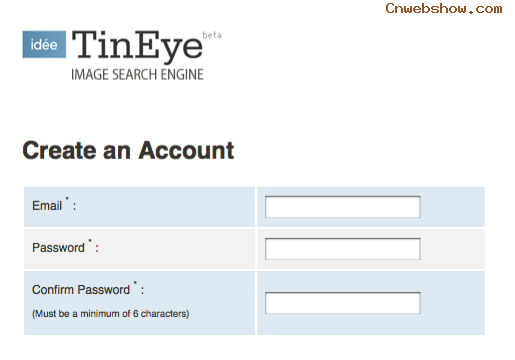Click empty cell area right of the Password input
Screen dimensions: 515x360
[452, 249]
